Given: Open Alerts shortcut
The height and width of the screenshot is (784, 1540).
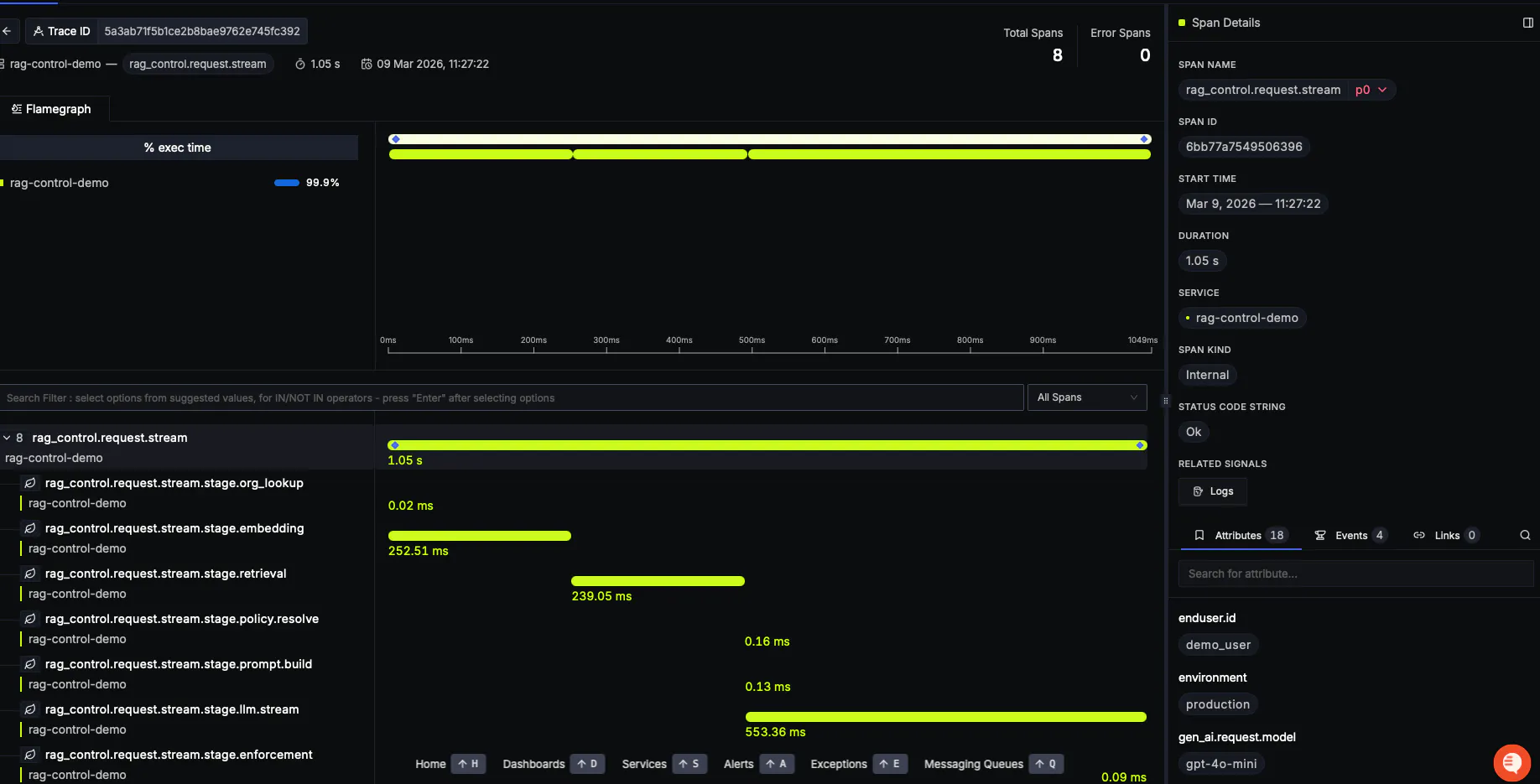Looking at the screenshot, I should point(758,764).
